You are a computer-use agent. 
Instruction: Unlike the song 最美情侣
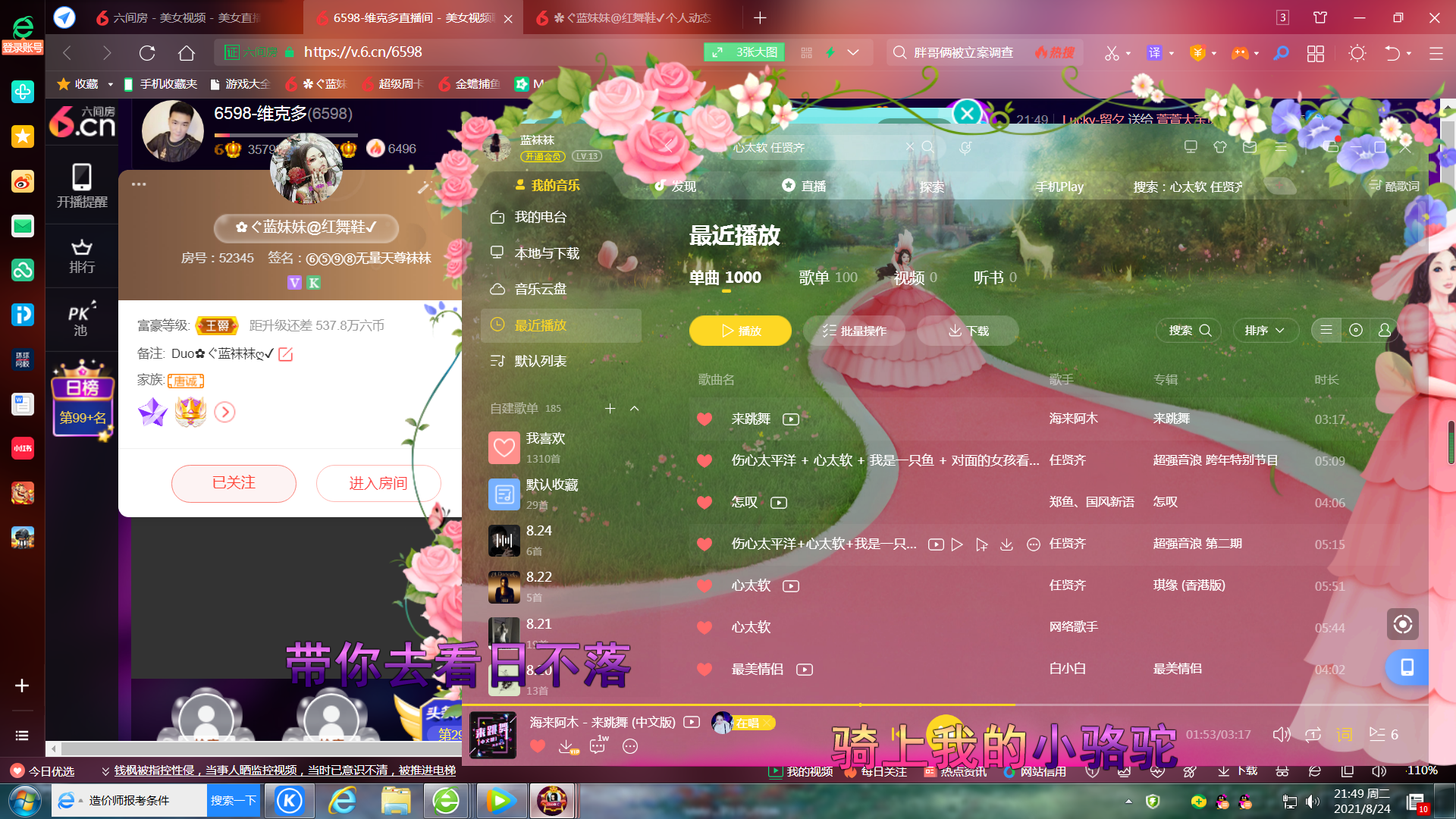click(704, 669)
